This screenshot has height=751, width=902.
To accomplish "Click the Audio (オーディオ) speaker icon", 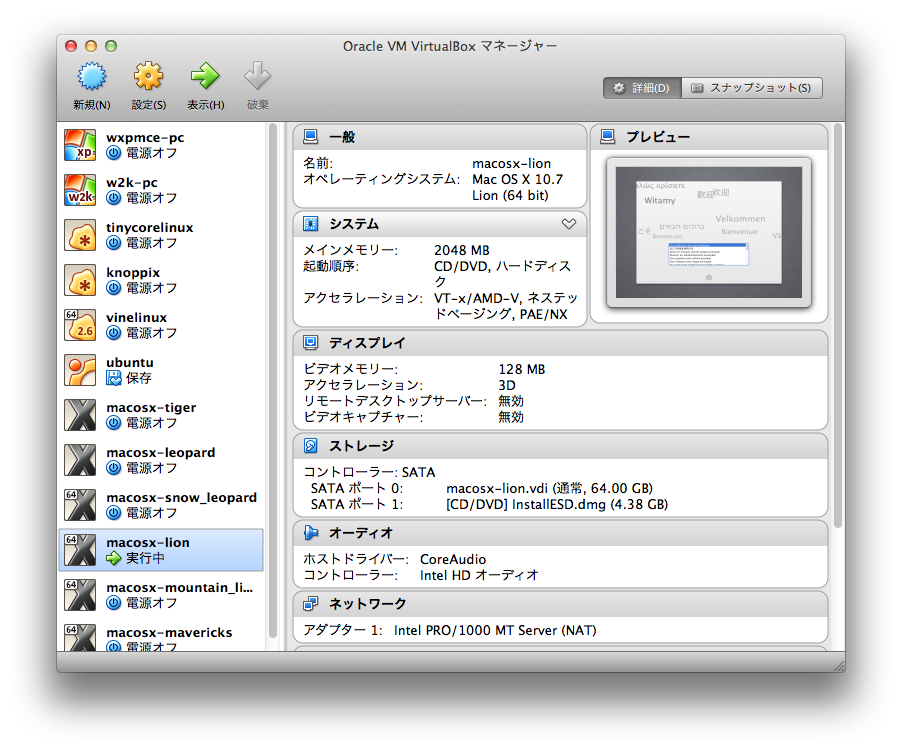I will 311,533.
